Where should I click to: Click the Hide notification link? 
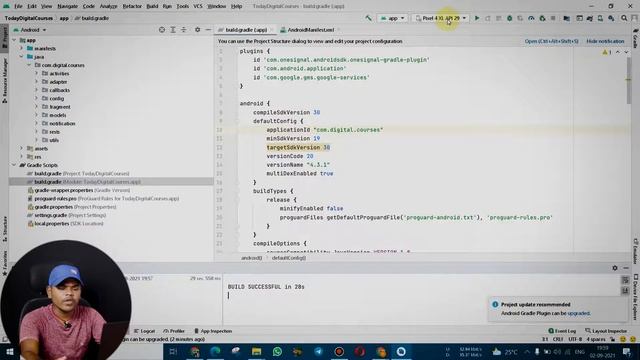pos(605,41)
